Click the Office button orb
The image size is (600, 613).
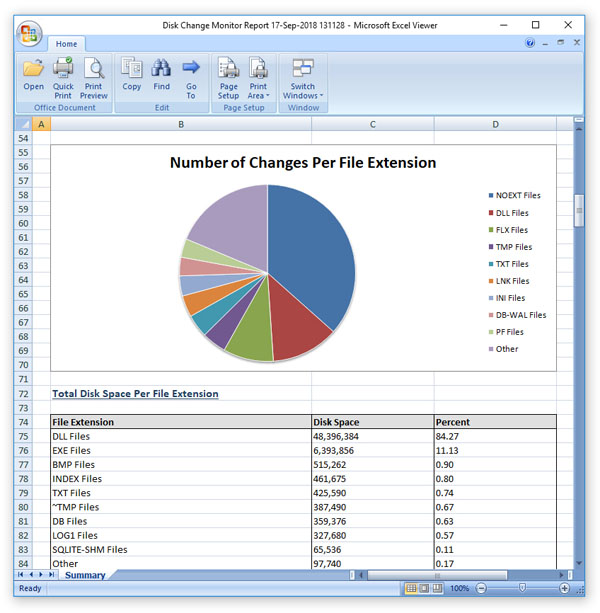[29, 34]
